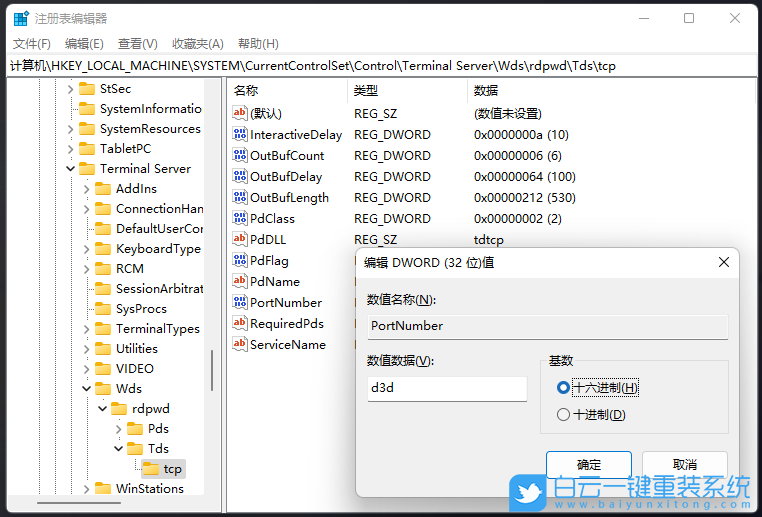This screenshot has width=762, height=517.
Task: Expand the StSec tree node
Action: click(x=70, y=89)
